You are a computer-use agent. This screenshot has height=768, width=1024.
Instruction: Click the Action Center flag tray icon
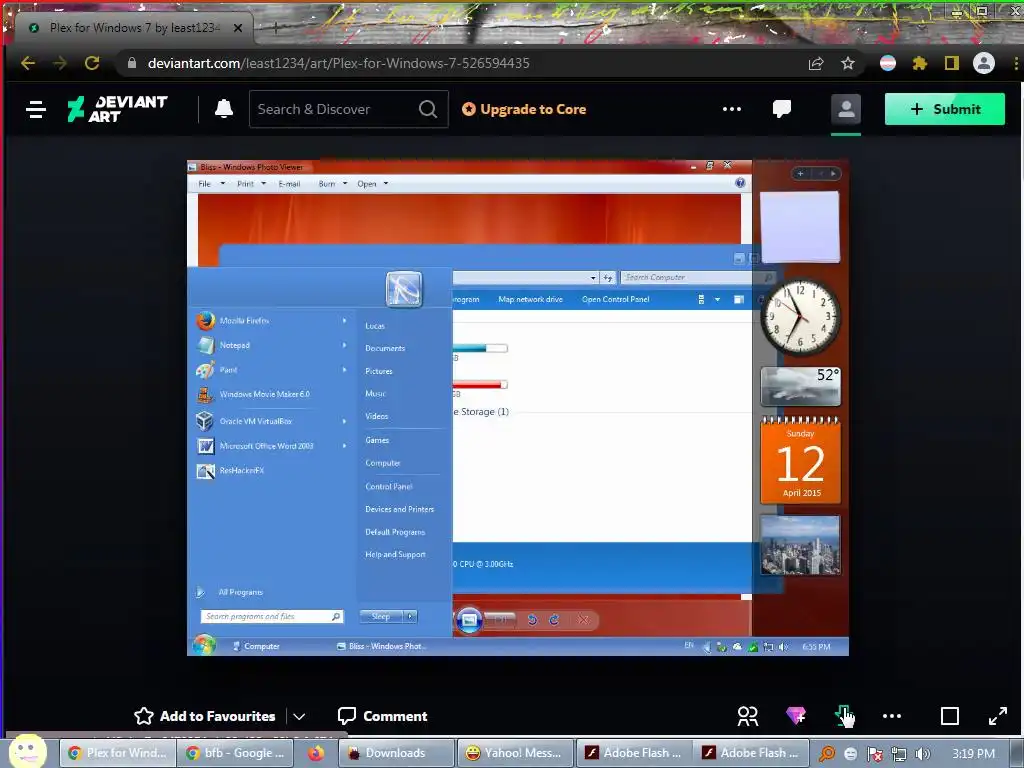coord(874,754)
